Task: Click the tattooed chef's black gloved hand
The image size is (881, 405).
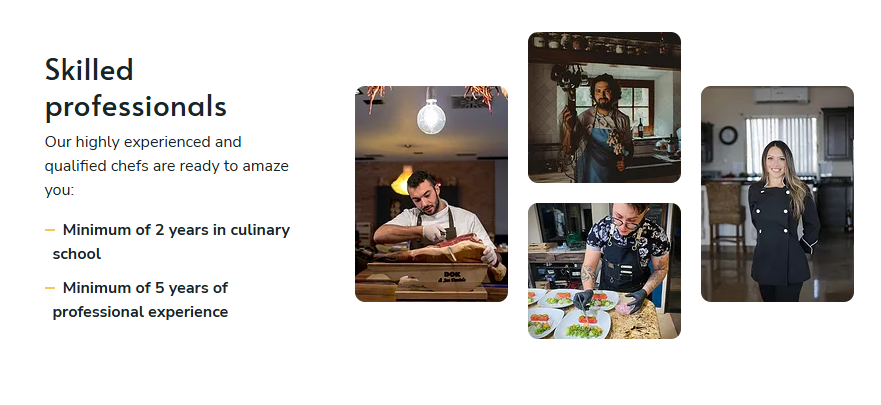Action: point(583,299)
